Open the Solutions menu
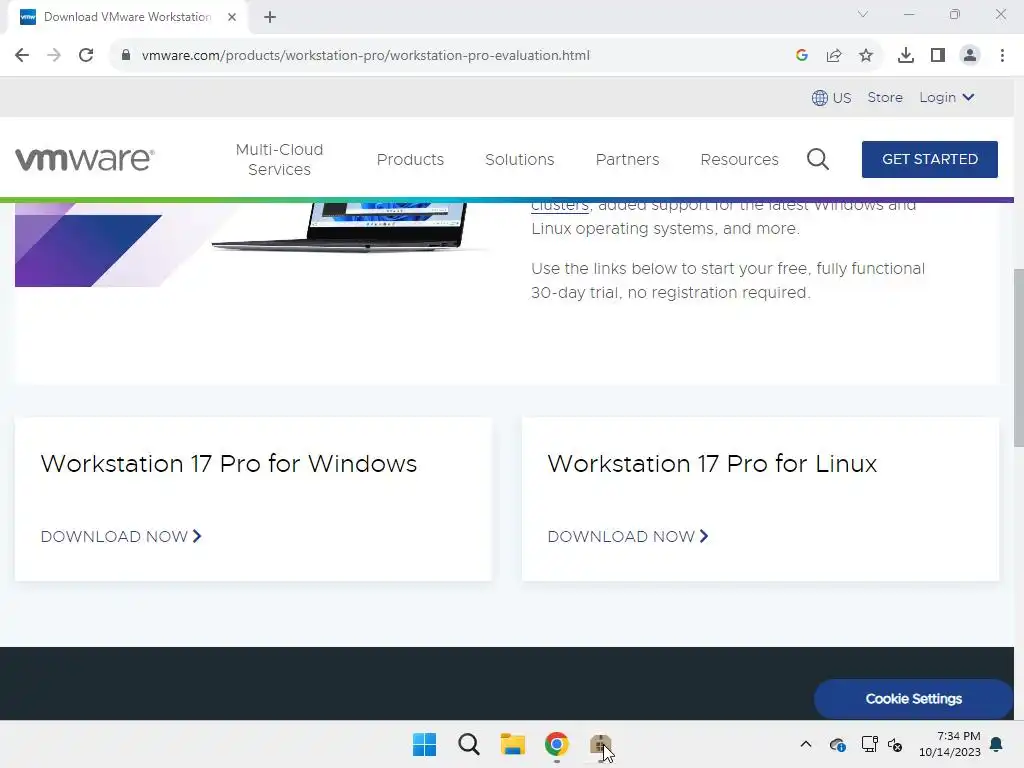1024x768 pixels. pyautogui.click(x=520, y=159)
